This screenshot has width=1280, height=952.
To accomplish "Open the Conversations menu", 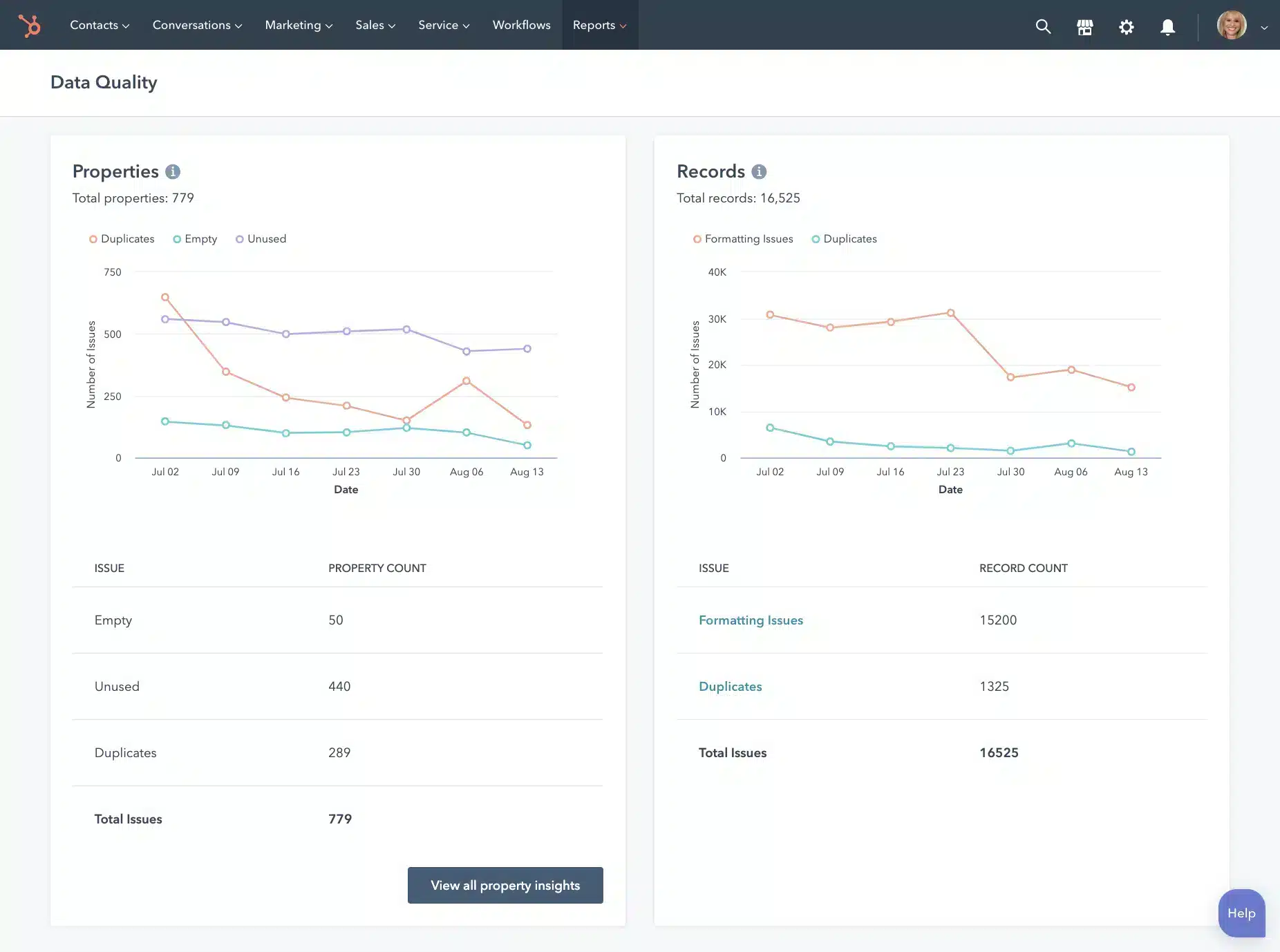I will [x=197, y=25].
